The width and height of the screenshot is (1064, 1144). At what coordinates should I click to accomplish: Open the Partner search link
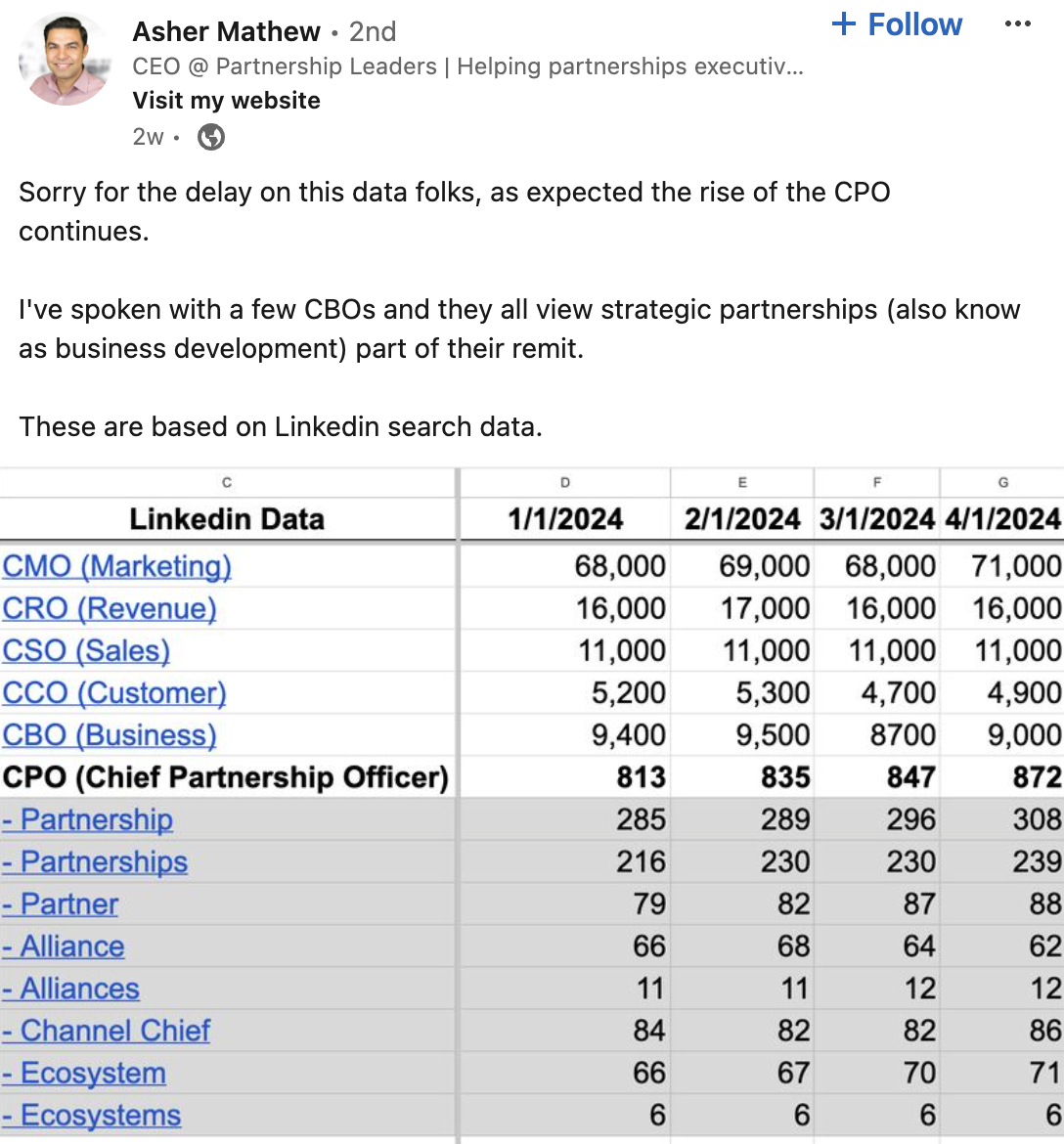point(61,904)
